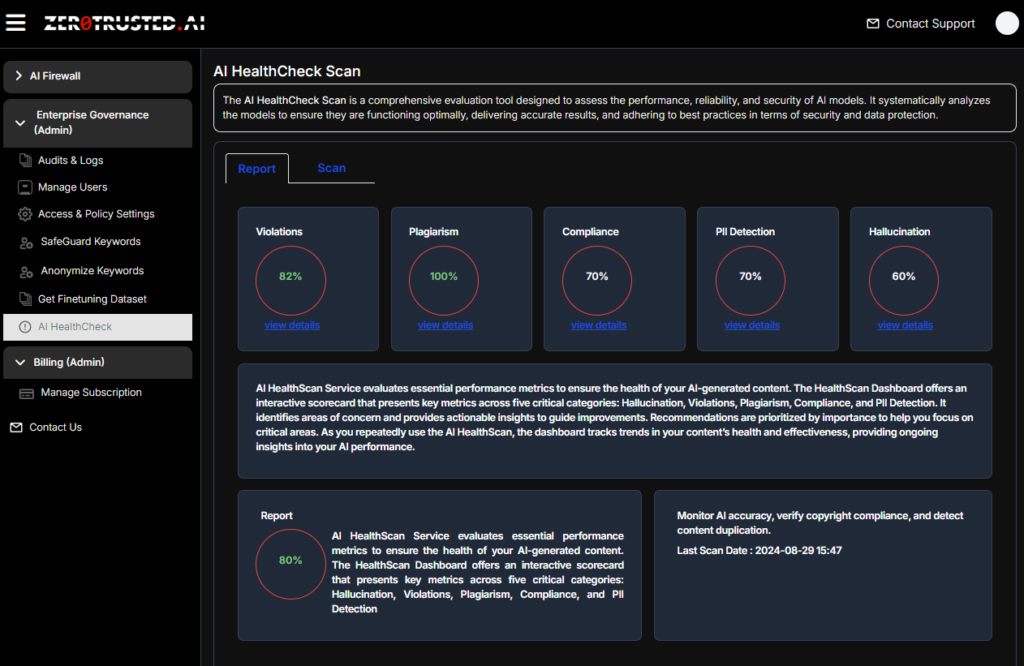The image size is (1024, 666).
Task: Open the hamburger navigation menu
Action: tap(15, 22)
